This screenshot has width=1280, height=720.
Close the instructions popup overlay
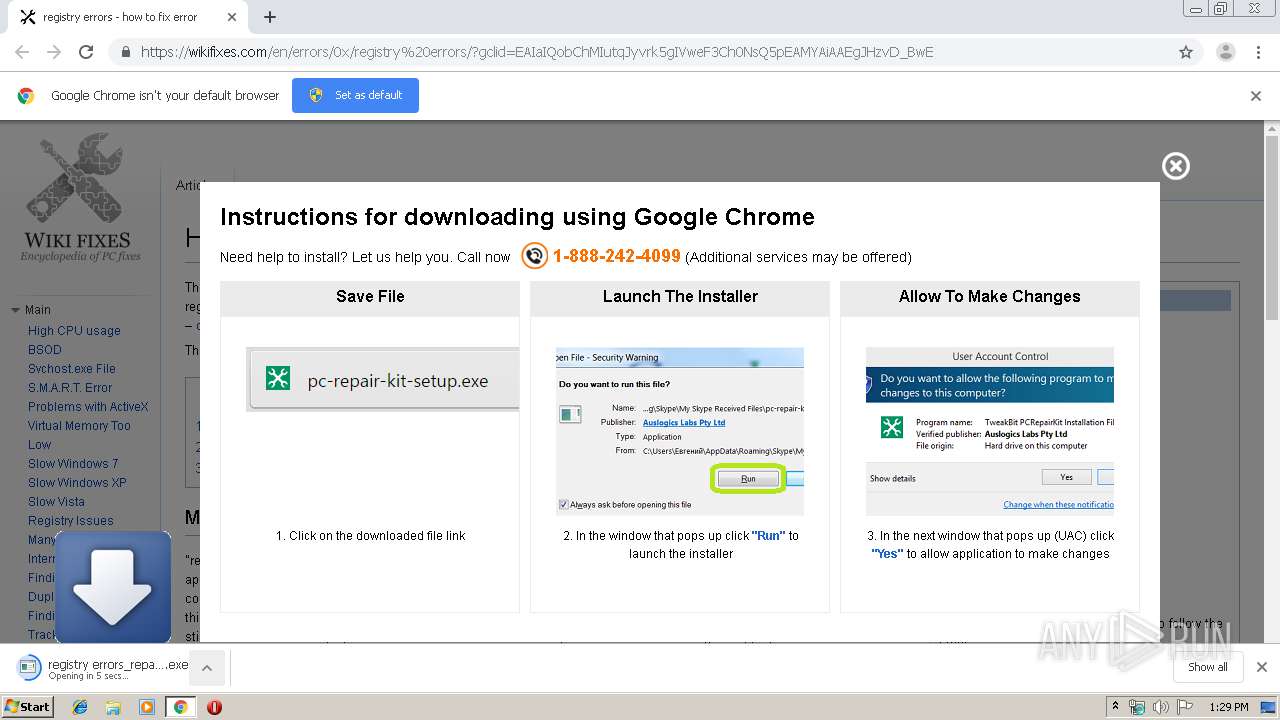(x=1176, y=166)
